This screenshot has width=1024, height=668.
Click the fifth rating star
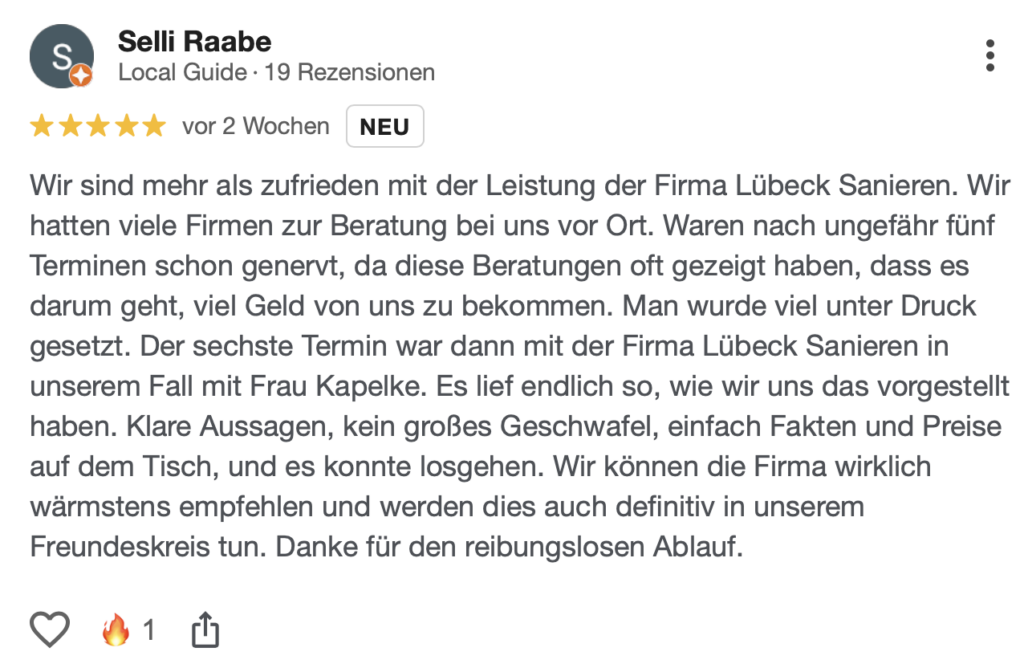[153, 127]
